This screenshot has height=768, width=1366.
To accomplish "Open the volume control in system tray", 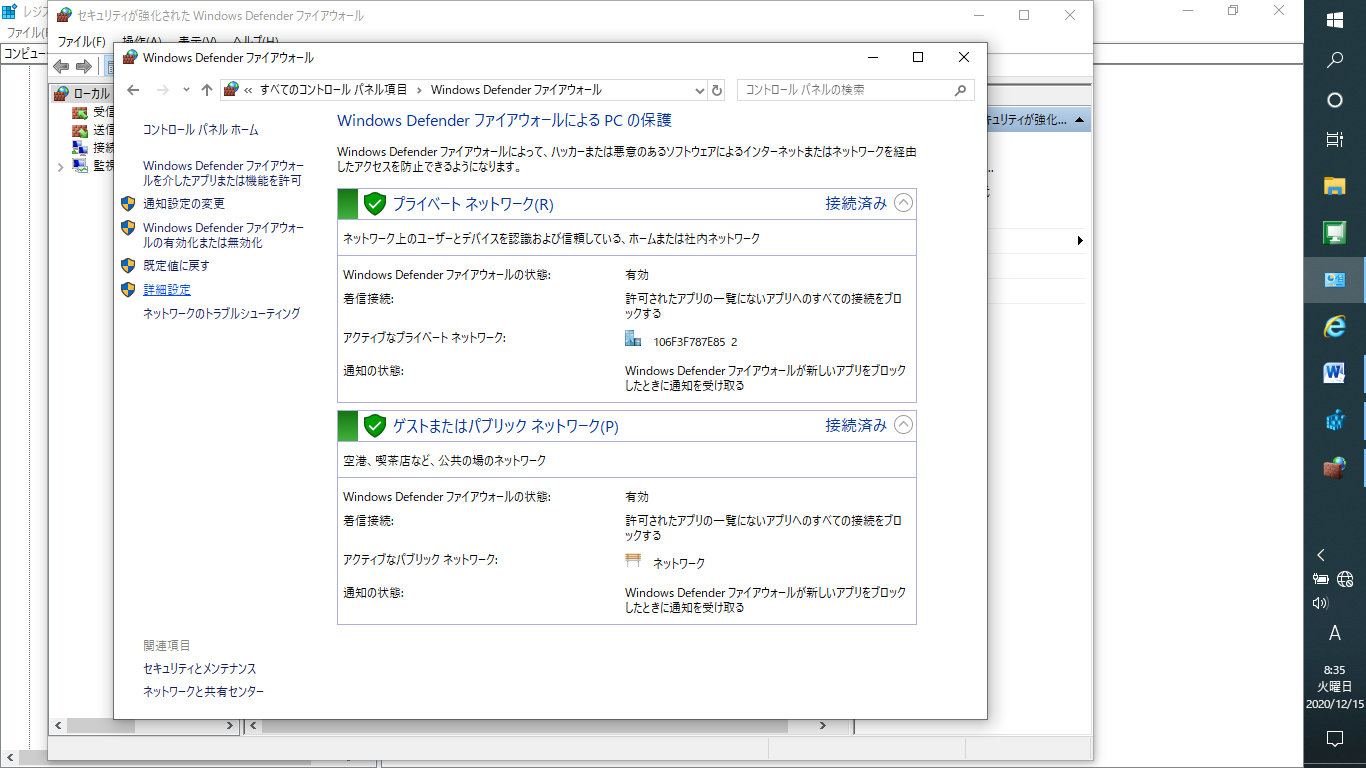I will point(1320,603).
